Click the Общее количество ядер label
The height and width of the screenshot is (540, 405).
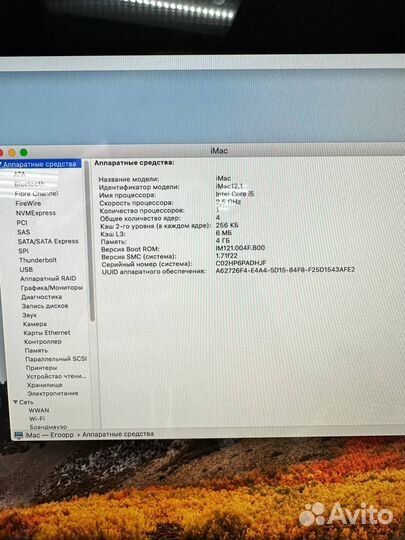(140, 218)
